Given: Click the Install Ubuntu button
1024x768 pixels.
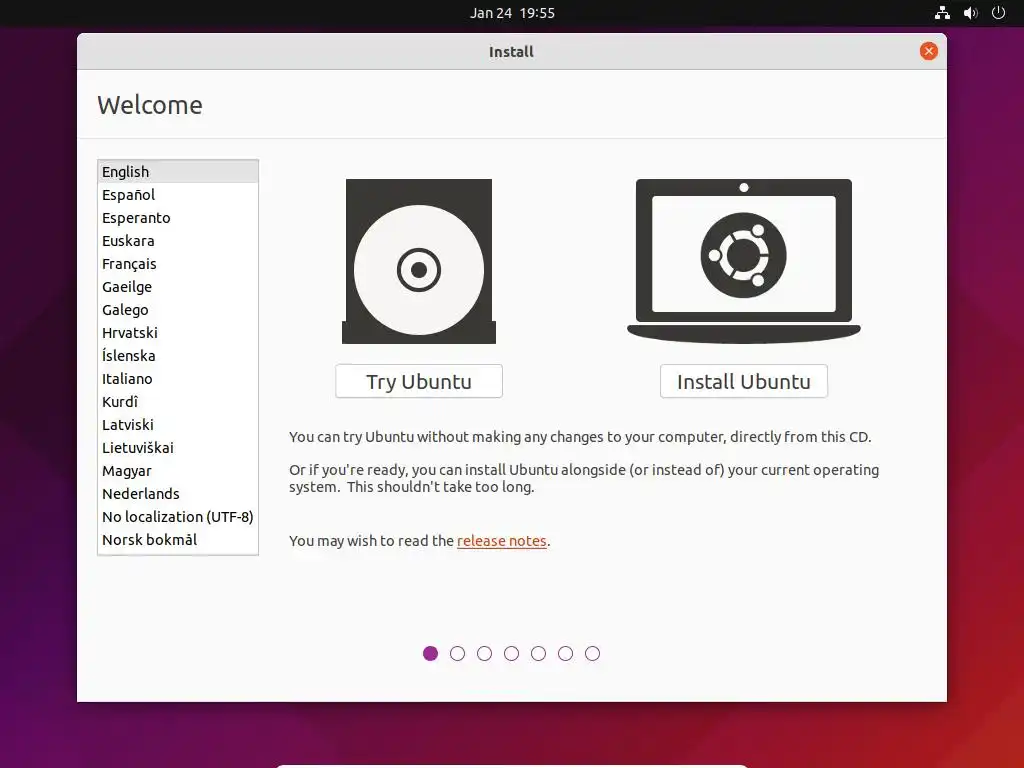Looking at the screenshot, I should (x=744, y=381).
